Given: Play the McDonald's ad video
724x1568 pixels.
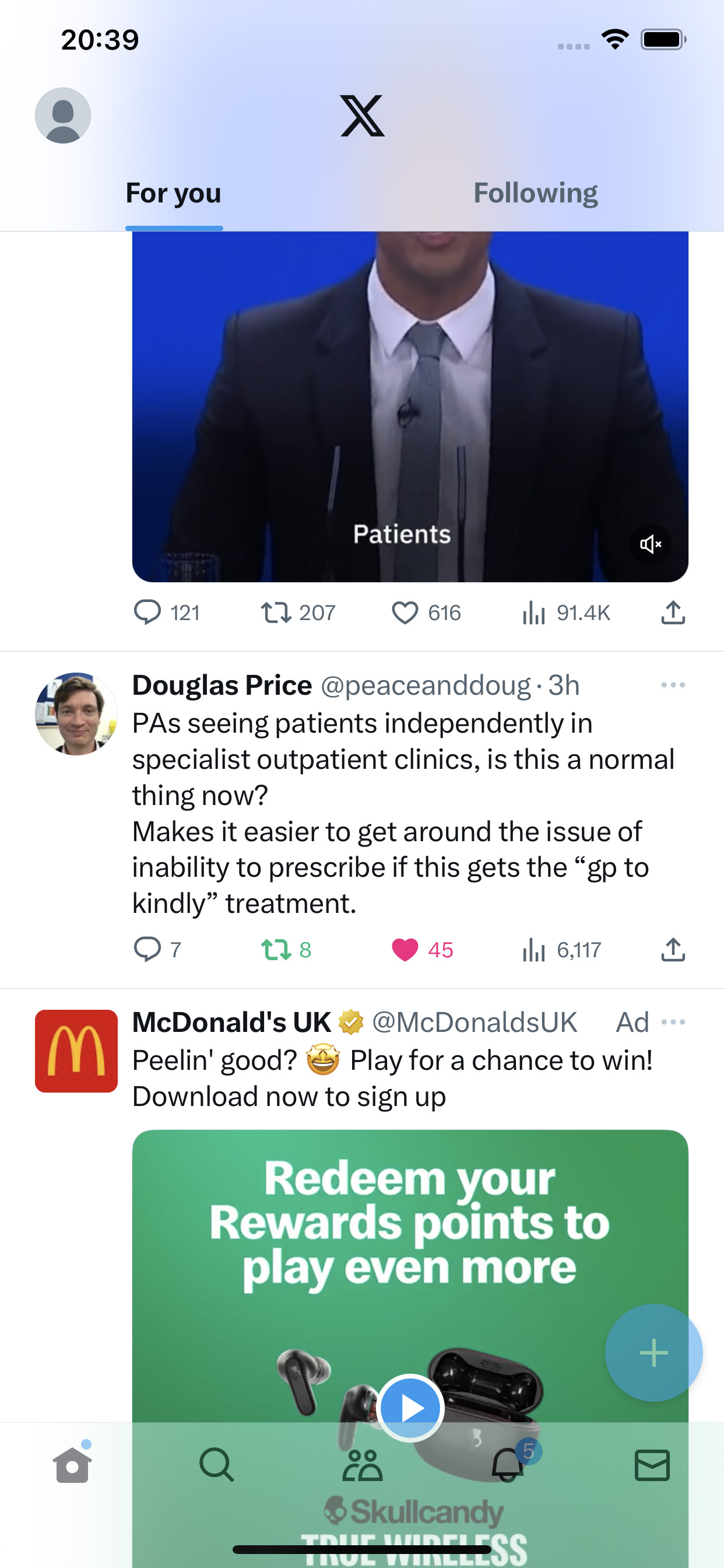Looking at the screenshot, I should 410,1408.
